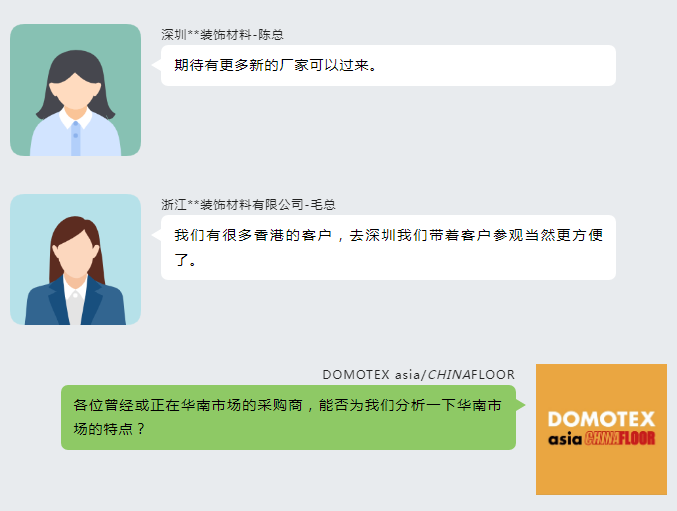Click the tail pointer of green bubble
The height and width of the screenshot is (511, 677).
tap(520, 405)
